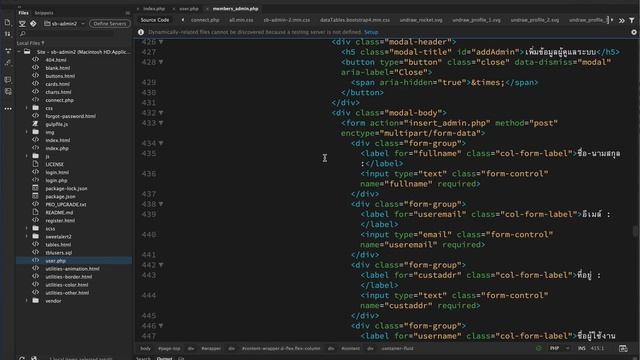This screenshot has width=640, height=360.
Task: Open the PHP language dropdown in status bar
Action: (559, 349)
